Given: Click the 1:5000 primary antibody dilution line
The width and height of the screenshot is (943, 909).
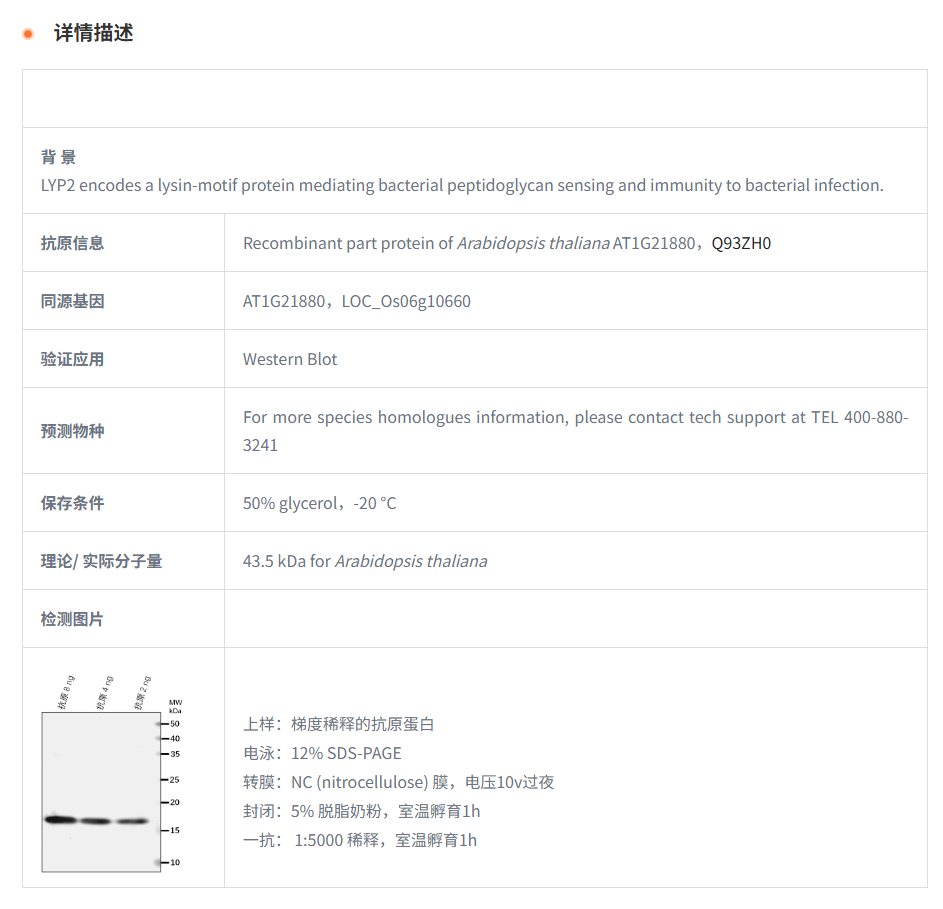Looking at the screenshot, I should (x=360, y=840).
